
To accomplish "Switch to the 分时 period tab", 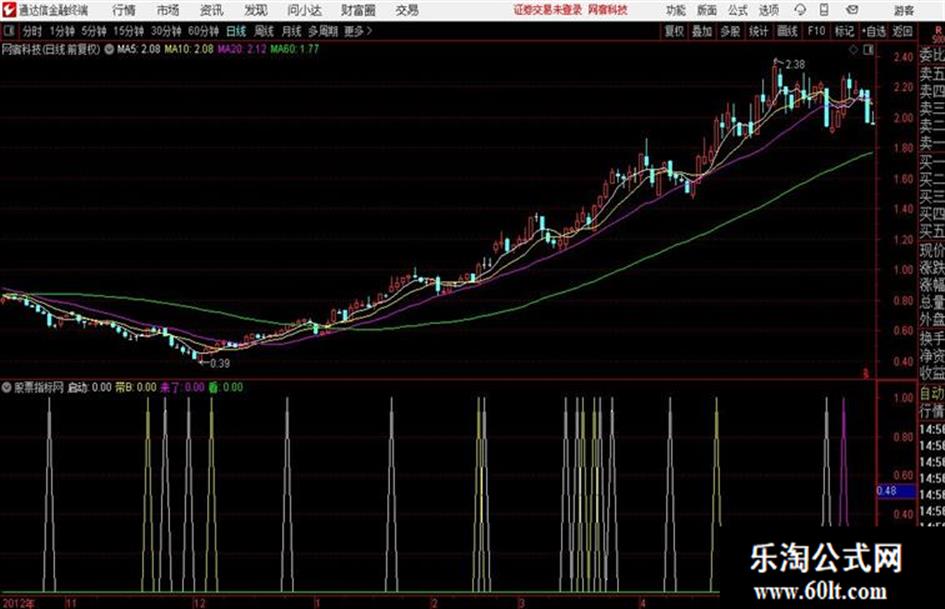I will 33,31.
